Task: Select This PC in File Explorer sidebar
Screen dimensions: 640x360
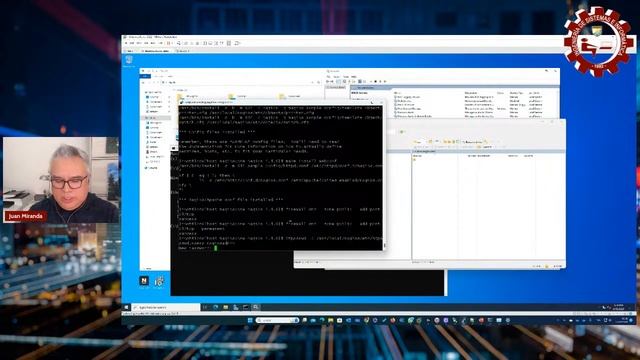Action: pos(156,118)
